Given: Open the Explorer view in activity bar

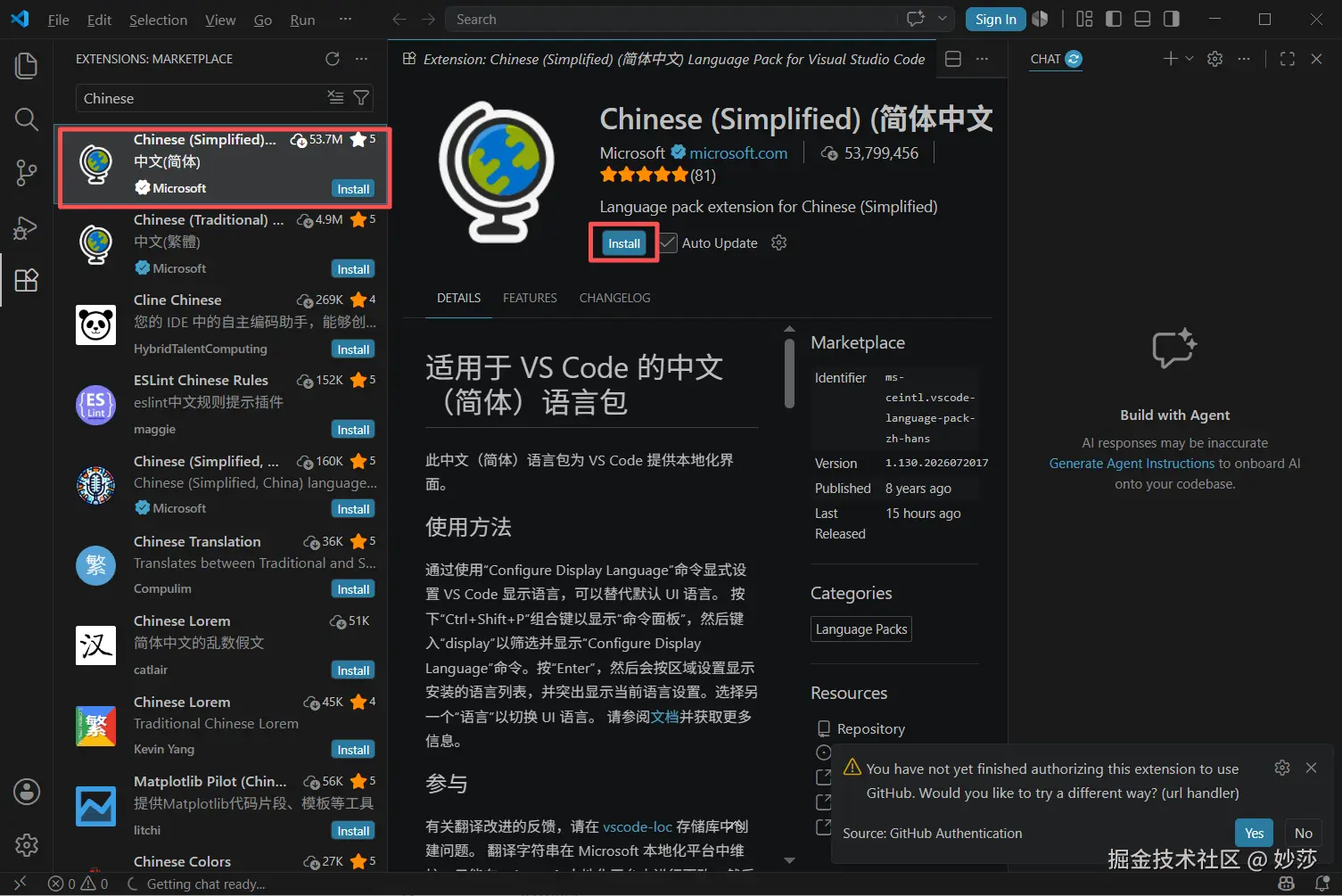Looking at the screenshot, I should tap(27, 66).
